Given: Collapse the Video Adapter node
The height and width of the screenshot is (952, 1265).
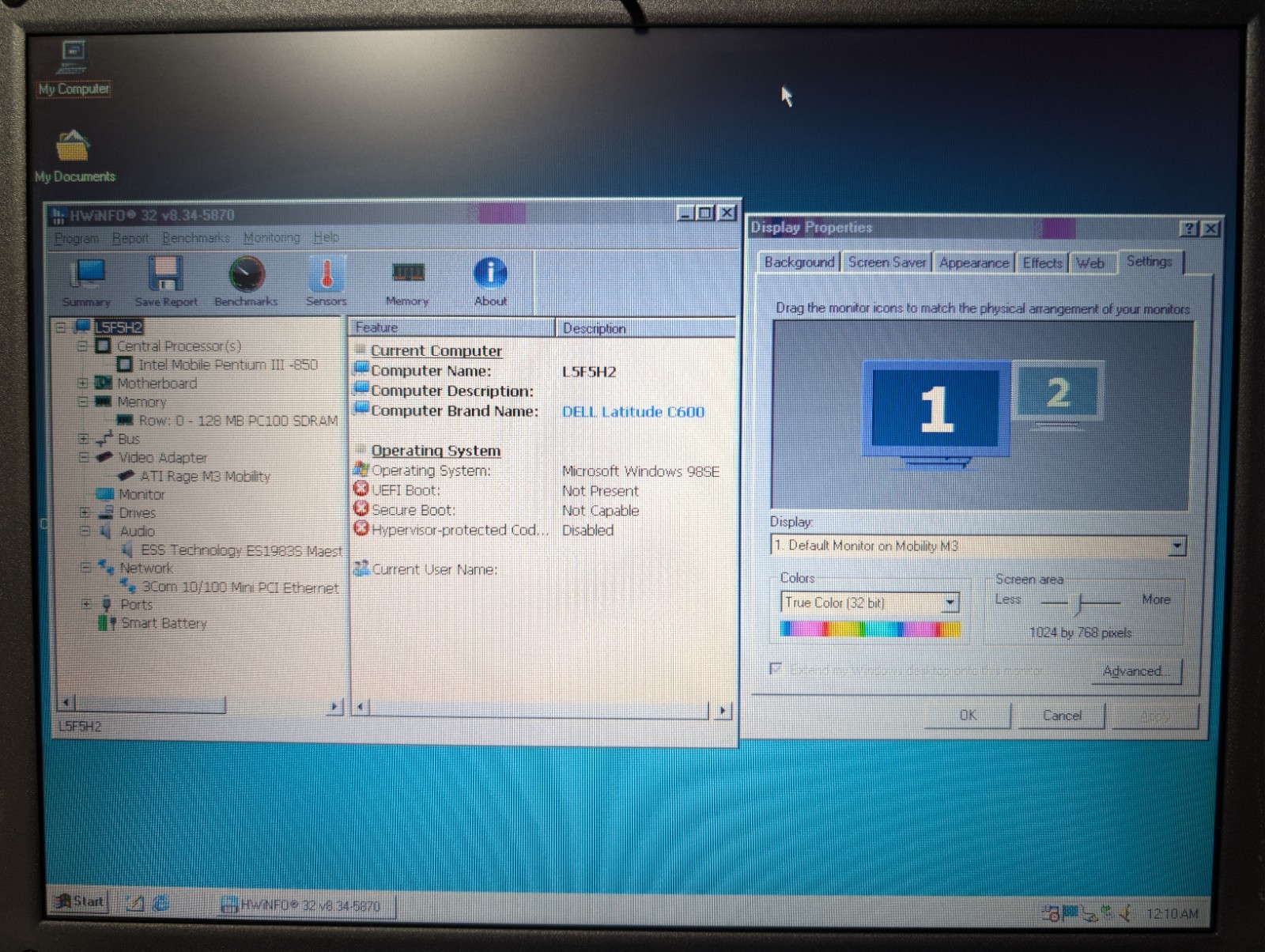Looking at the screenshot, I should click(83, 457).
